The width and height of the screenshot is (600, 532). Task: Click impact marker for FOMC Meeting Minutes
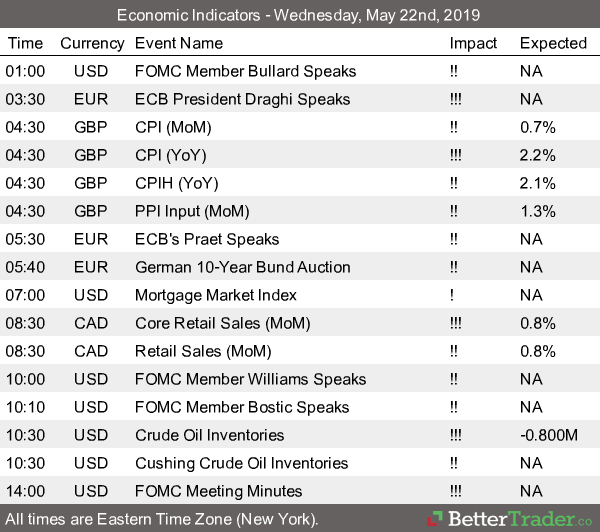coord(457,491)
